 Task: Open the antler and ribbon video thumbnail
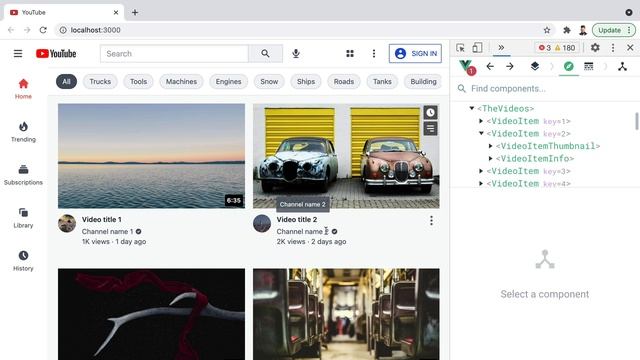tap(151, 314)
